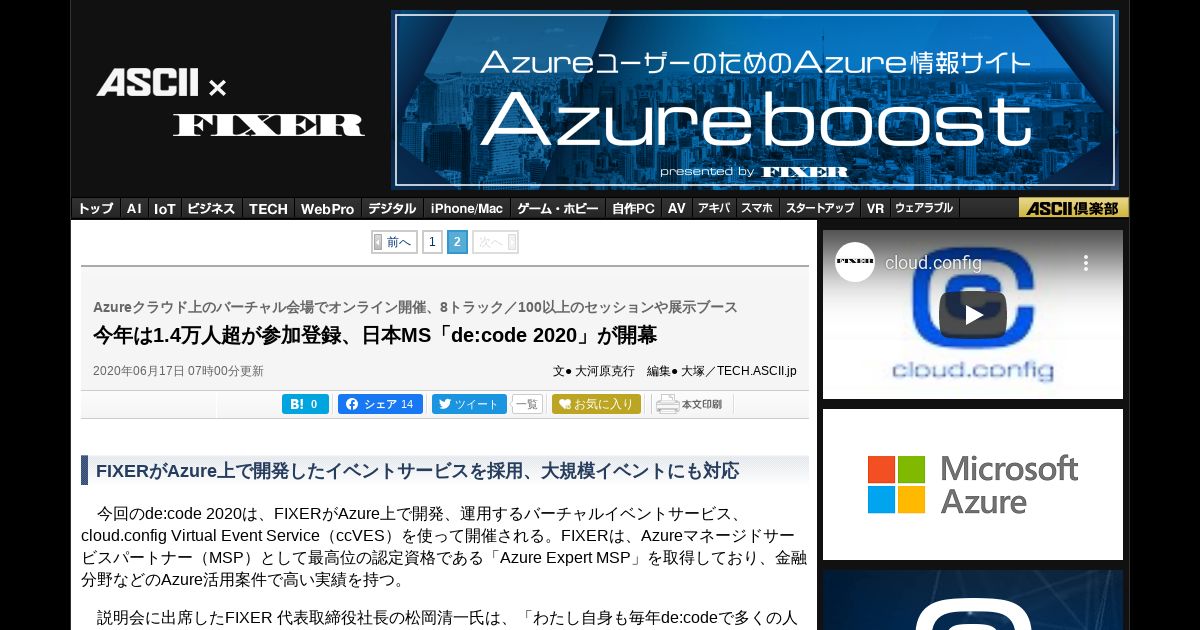Open the ASCII logo in the header

pyautogui.click(x=147, y=82)
